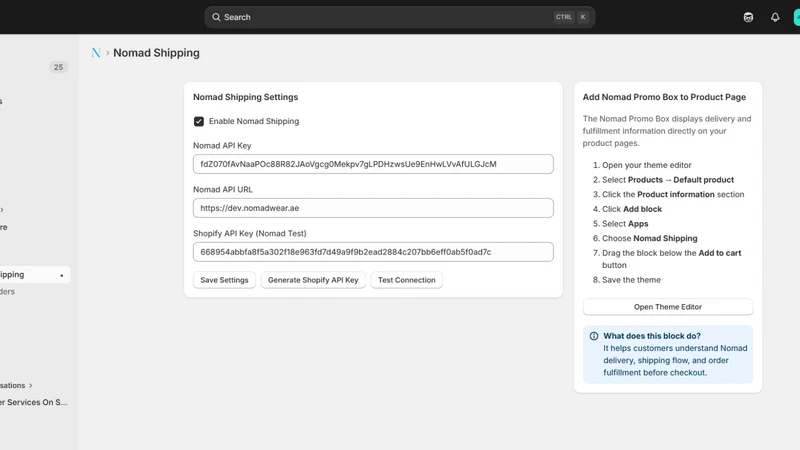
Task: Click Generate Shopify API Key button
Action: pyautogui.click(x=313, y=280)
